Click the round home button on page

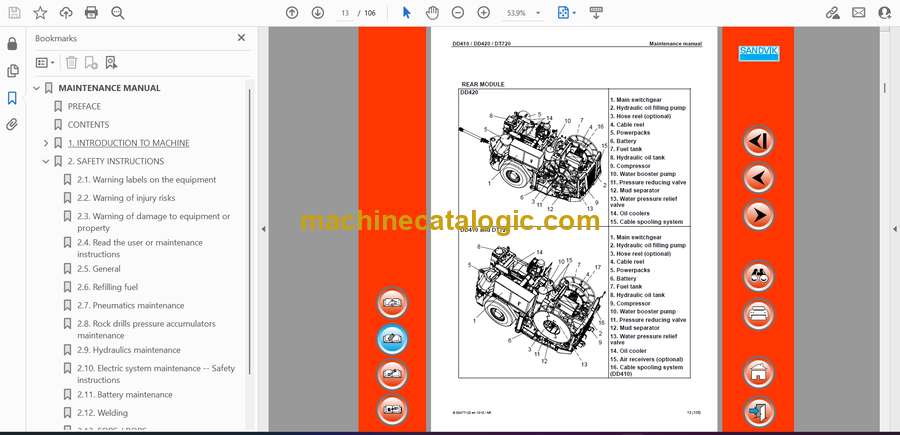(x=758, y=372)
